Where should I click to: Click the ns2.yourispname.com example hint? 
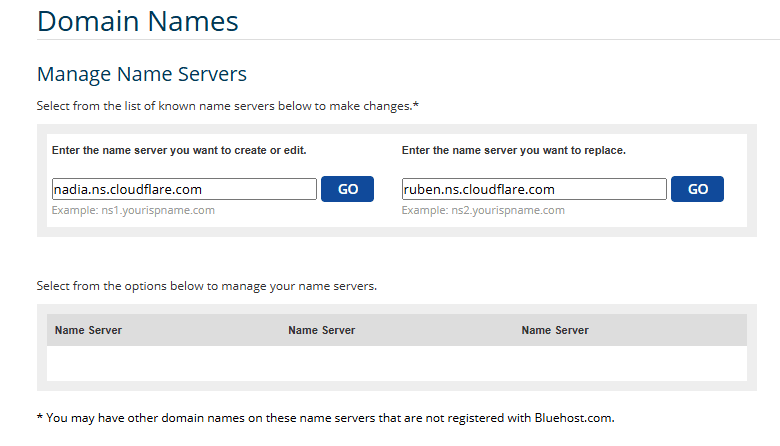pyautogui.click(x=483, y=210)
